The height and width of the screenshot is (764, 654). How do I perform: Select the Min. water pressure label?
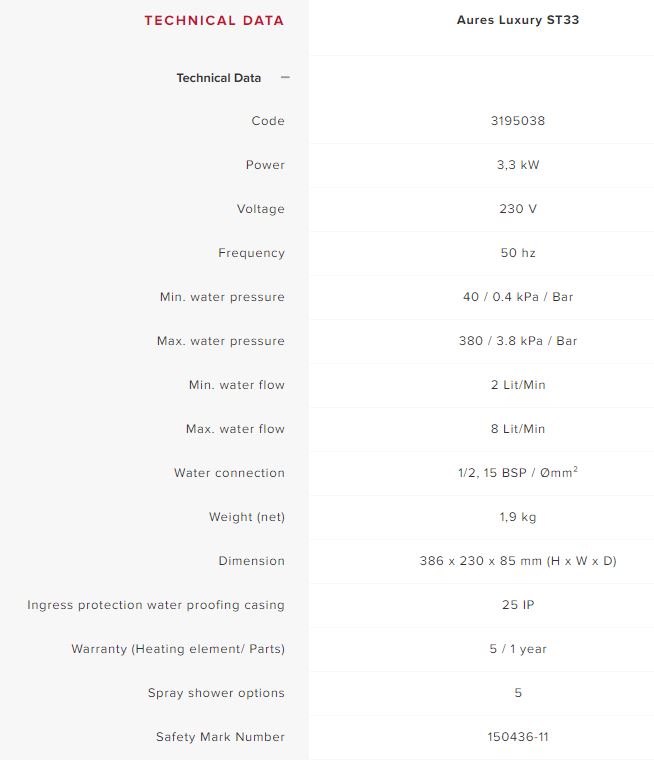[222, 297]
